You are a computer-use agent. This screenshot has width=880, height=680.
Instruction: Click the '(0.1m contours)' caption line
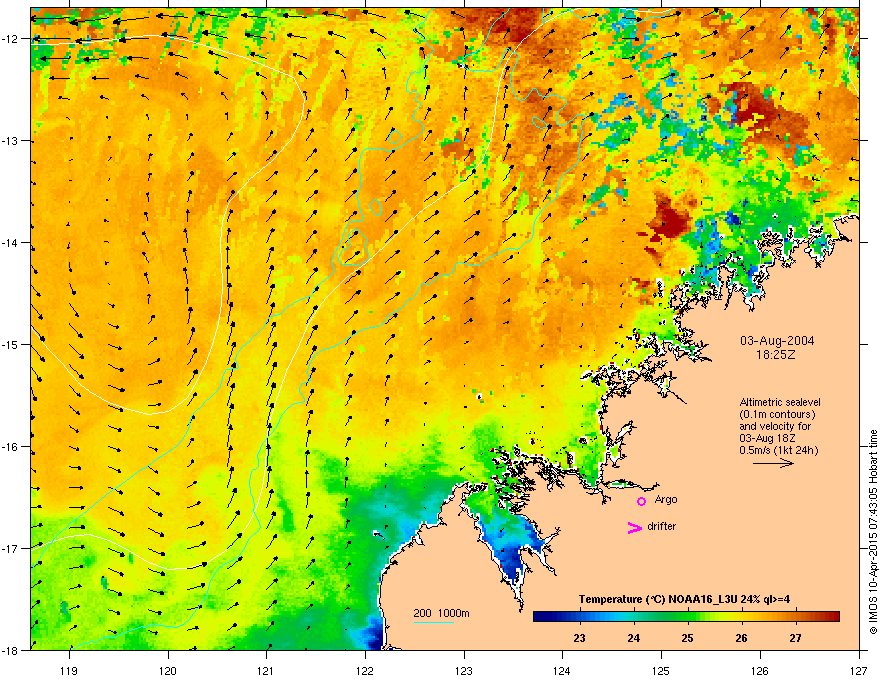777,415
